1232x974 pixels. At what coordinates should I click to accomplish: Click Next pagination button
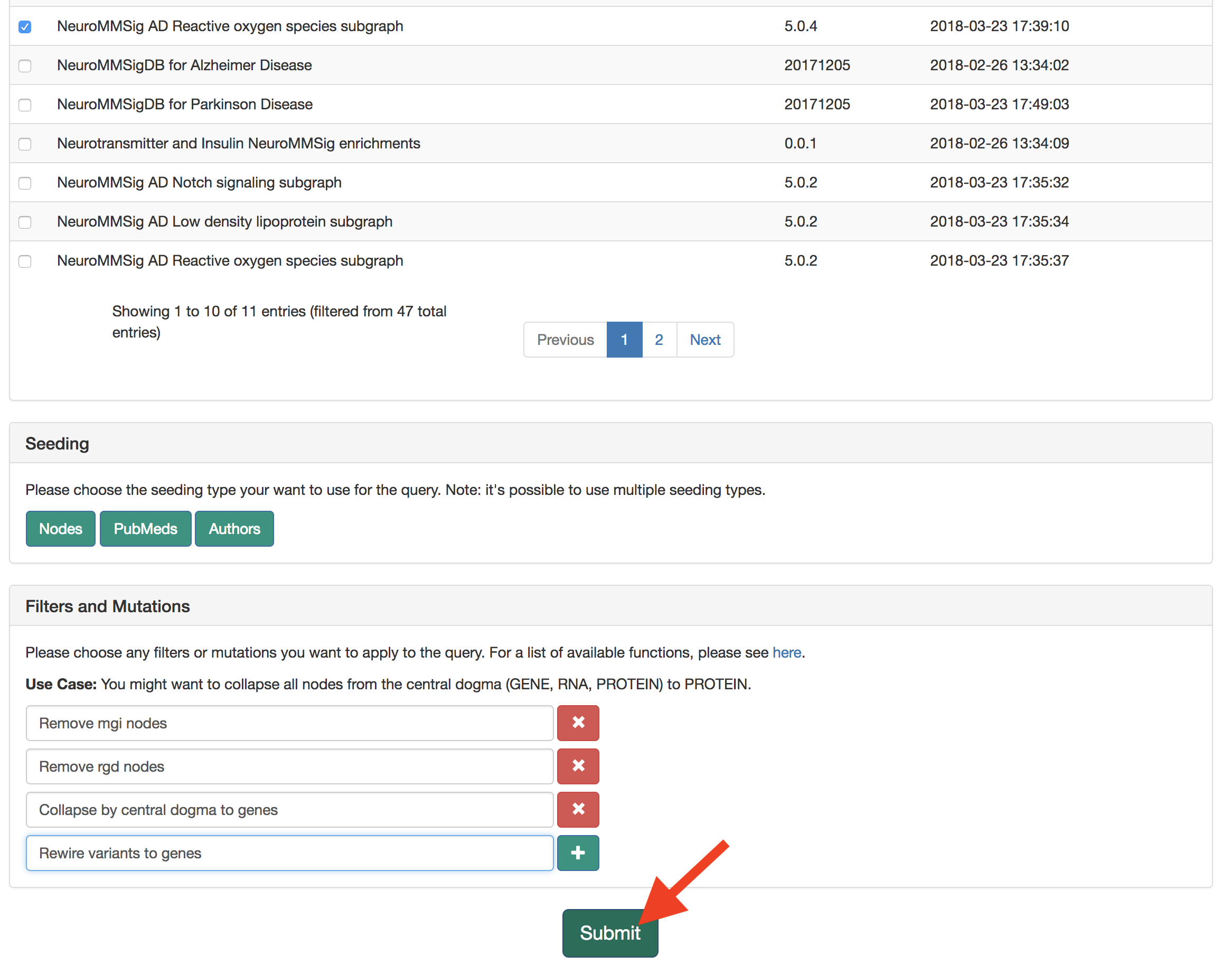click(x=704, y=339)
